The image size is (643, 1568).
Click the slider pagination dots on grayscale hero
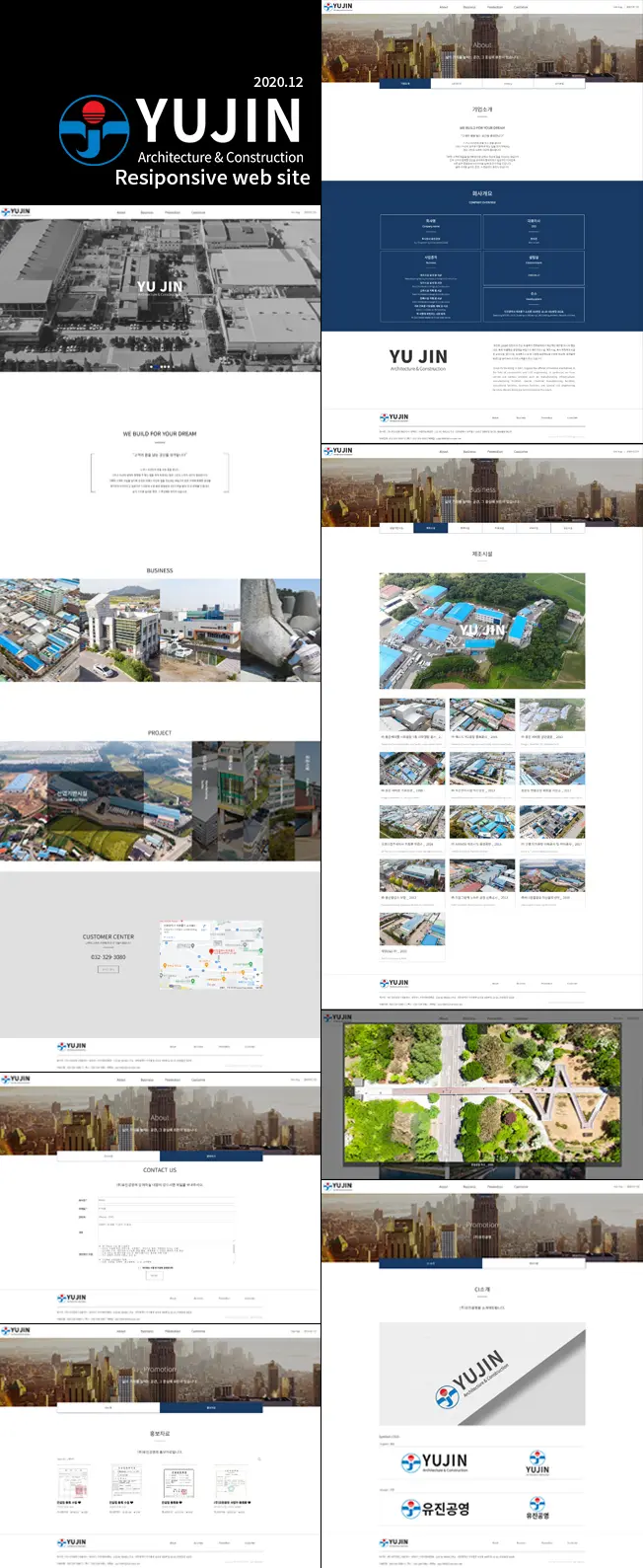click(x=160, y=366)
